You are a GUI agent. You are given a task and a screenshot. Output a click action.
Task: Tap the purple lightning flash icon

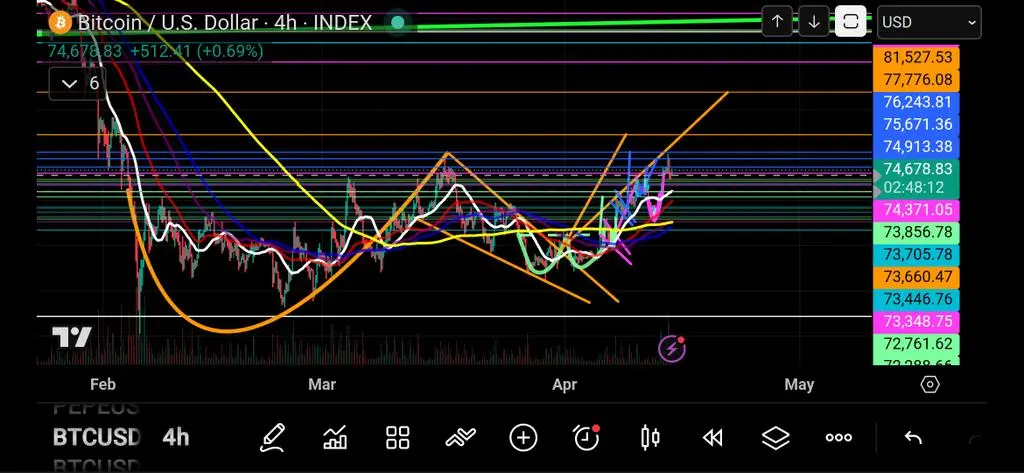tap(672, 349)
